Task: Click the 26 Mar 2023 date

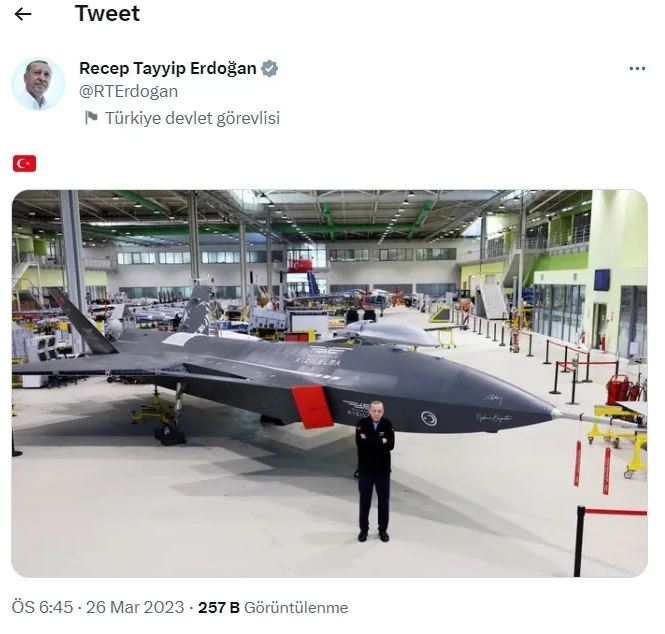Action: click(x=135, y=607)
